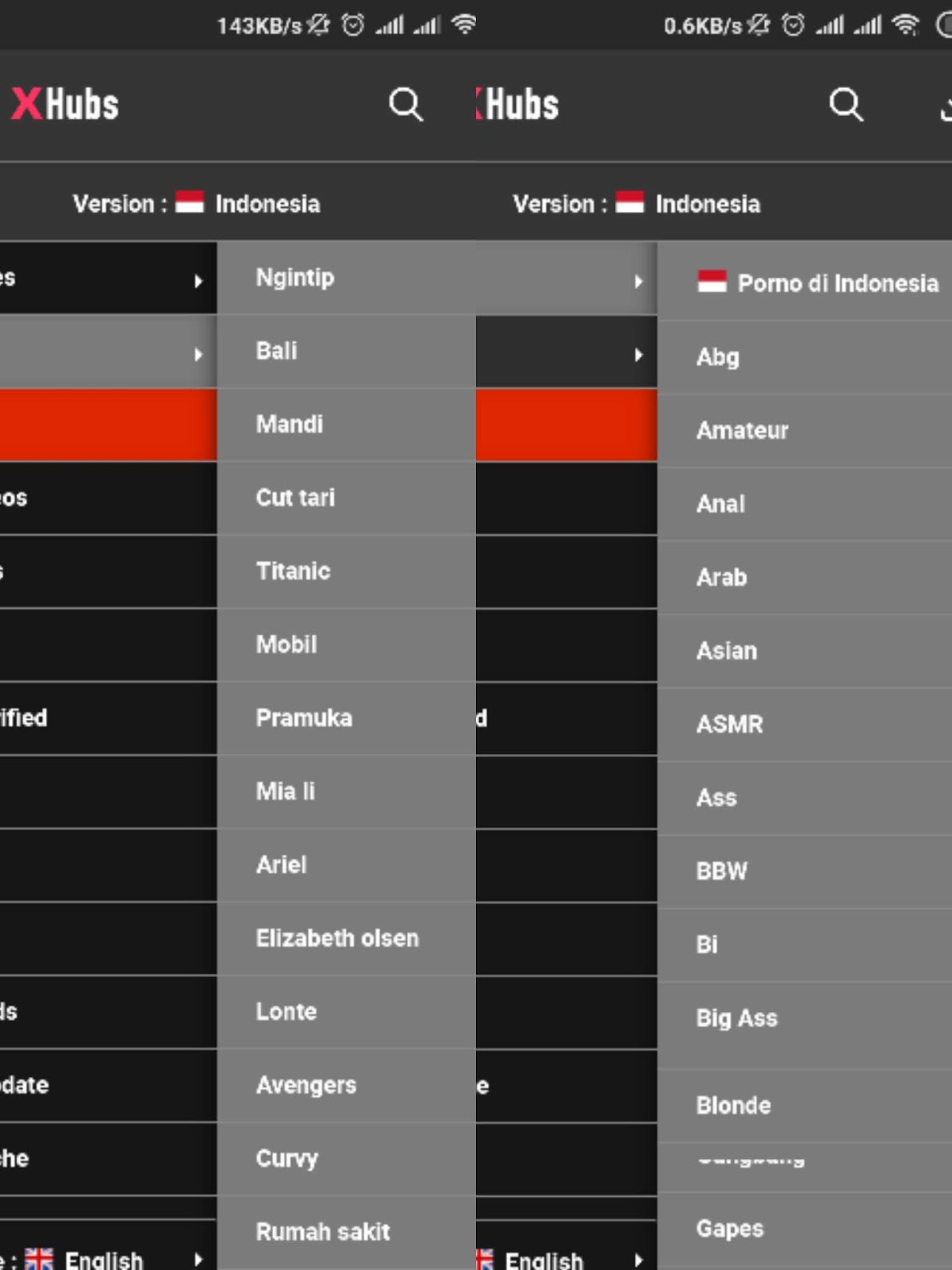This screenshot has height=1270, width=952.
Task: Select the 'Mia li' list item
Action: point(346,791)
